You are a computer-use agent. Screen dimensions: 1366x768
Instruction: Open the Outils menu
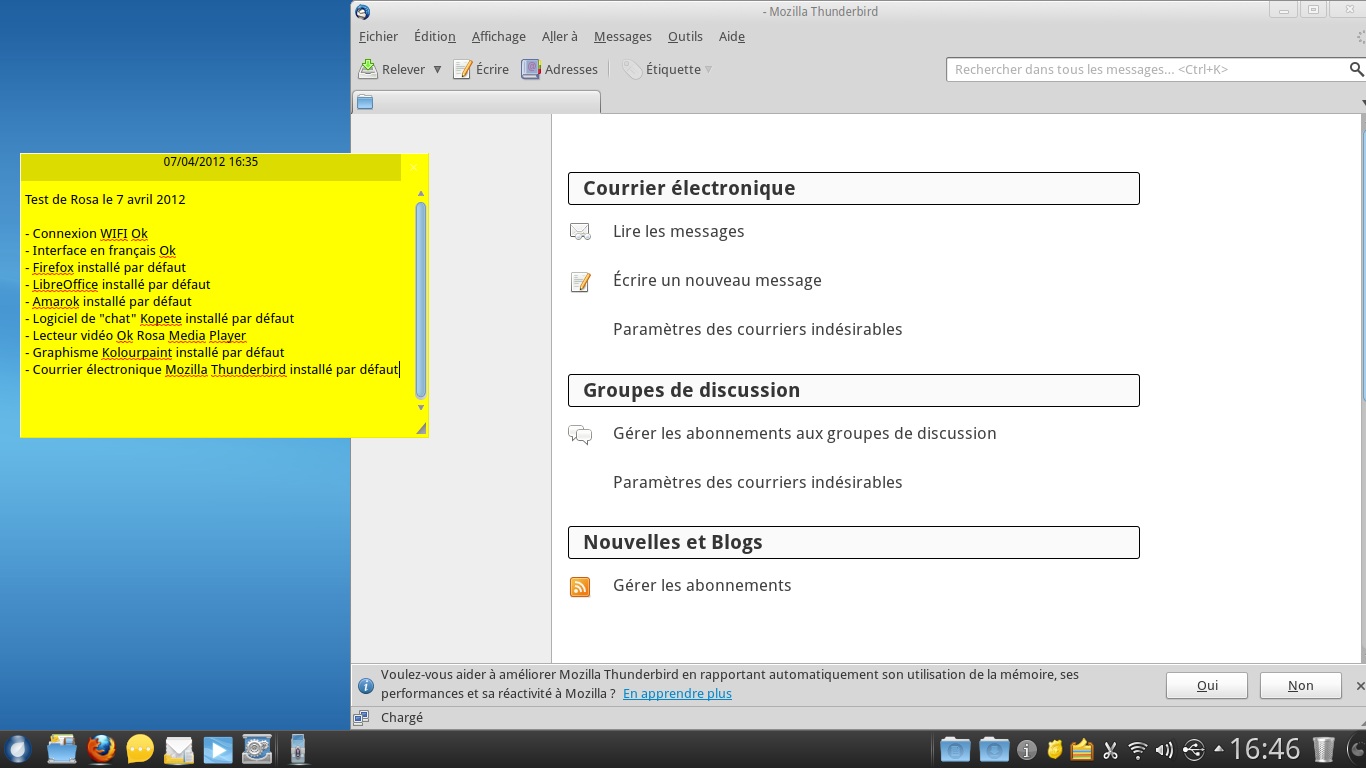(685, 36)
